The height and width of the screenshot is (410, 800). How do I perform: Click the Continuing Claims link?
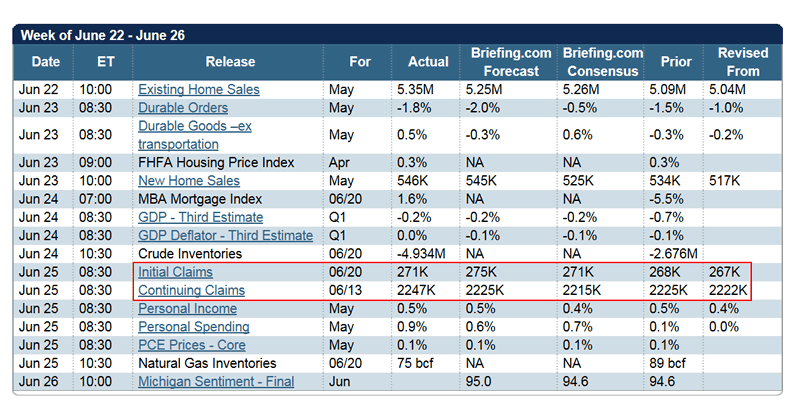tap(191, 290)
